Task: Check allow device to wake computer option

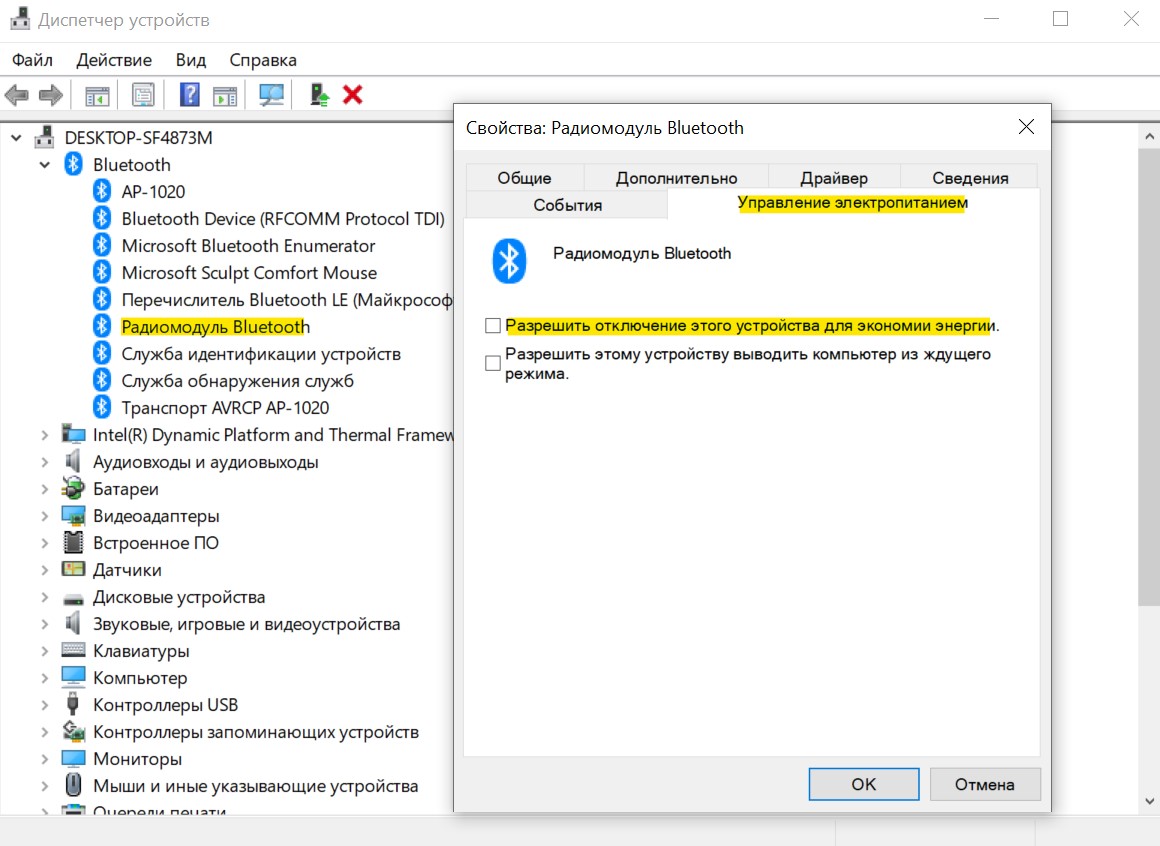Action: pos(493,363)
